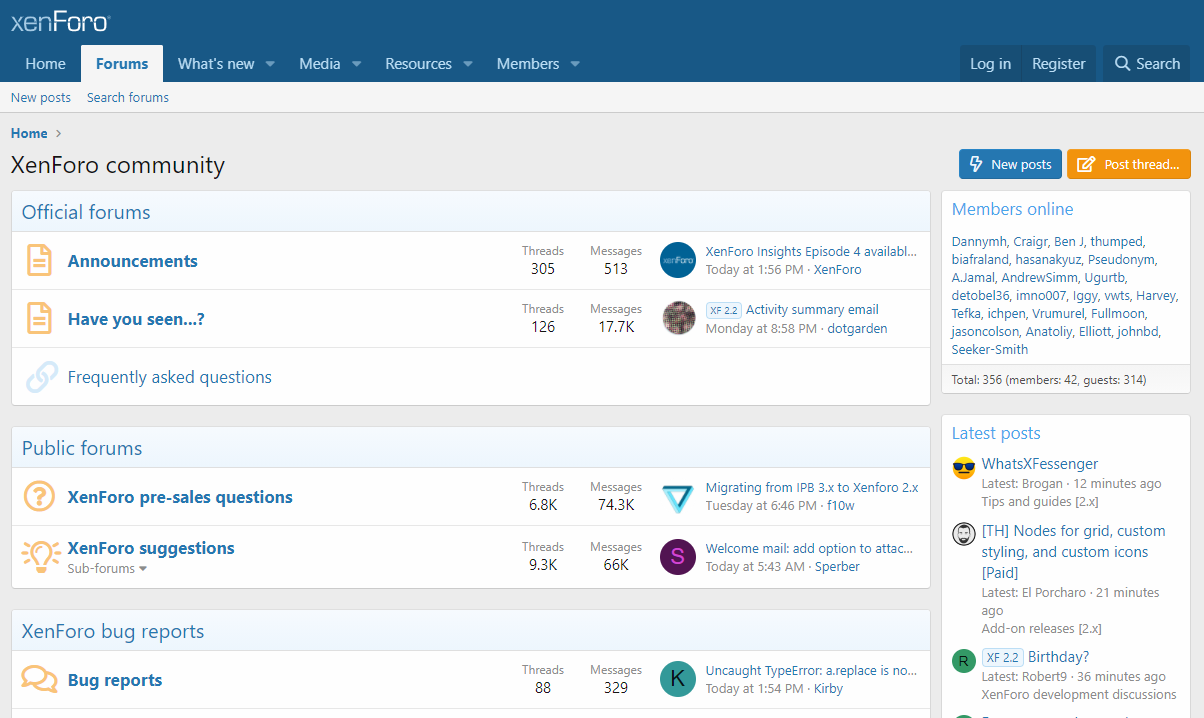This screenshot has width=1204, height=718.
Task: Open the What's new tab
Action: [216, 64]
